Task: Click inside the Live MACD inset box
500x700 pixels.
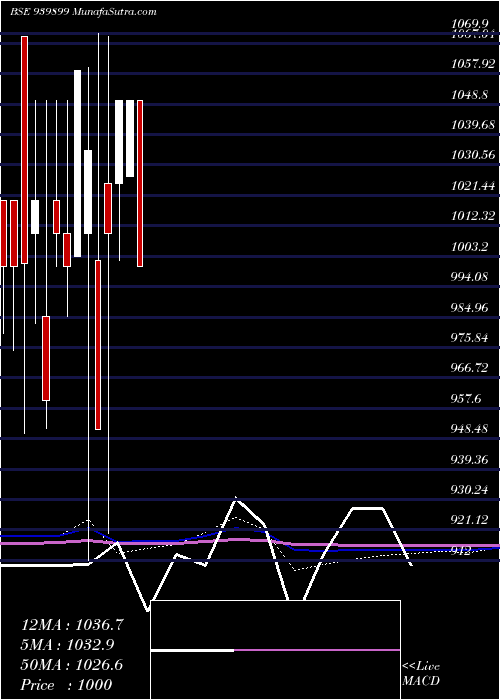Action: pyautogui.click(x=275, y=650)
